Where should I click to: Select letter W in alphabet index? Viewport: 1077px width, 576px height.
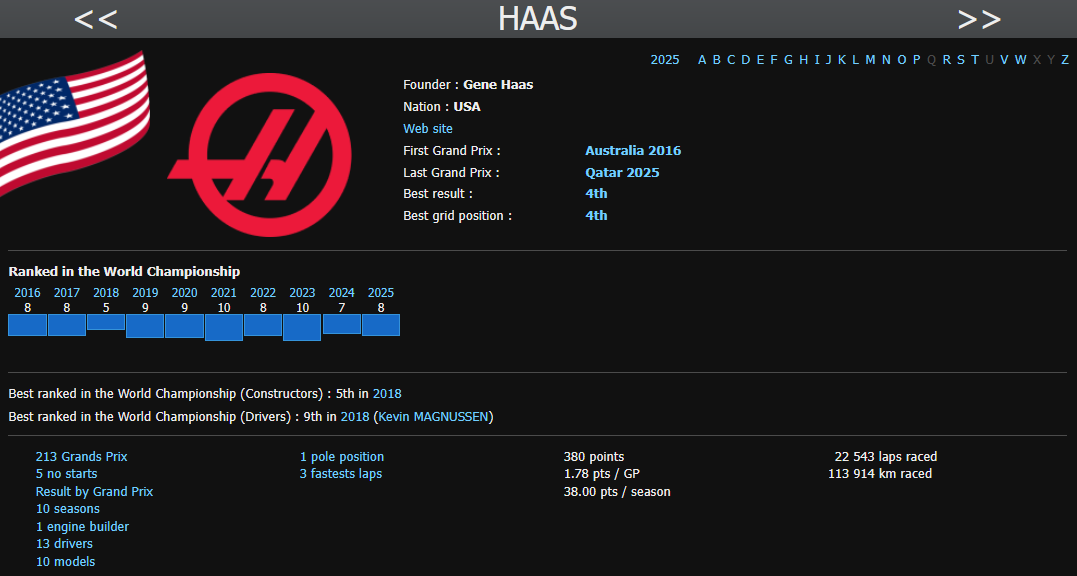click(x=1021, y=60)
